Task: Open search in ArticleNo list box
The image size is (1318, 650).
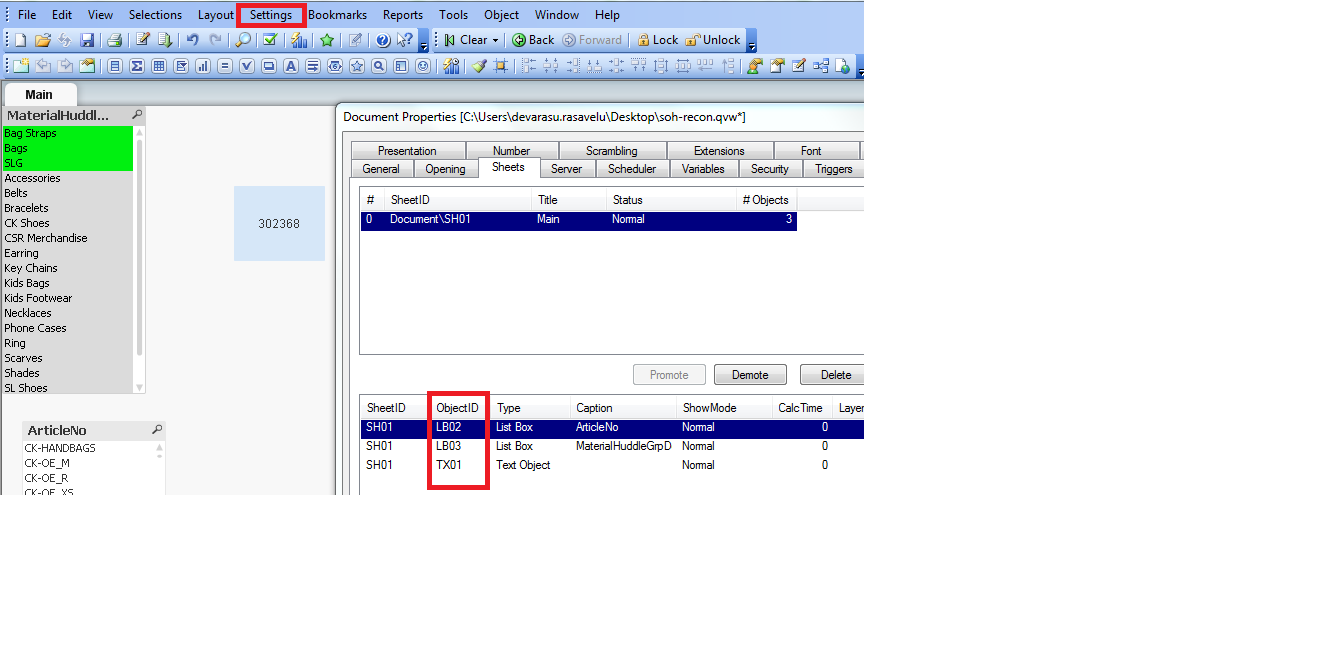Action: tap(157, 430)
